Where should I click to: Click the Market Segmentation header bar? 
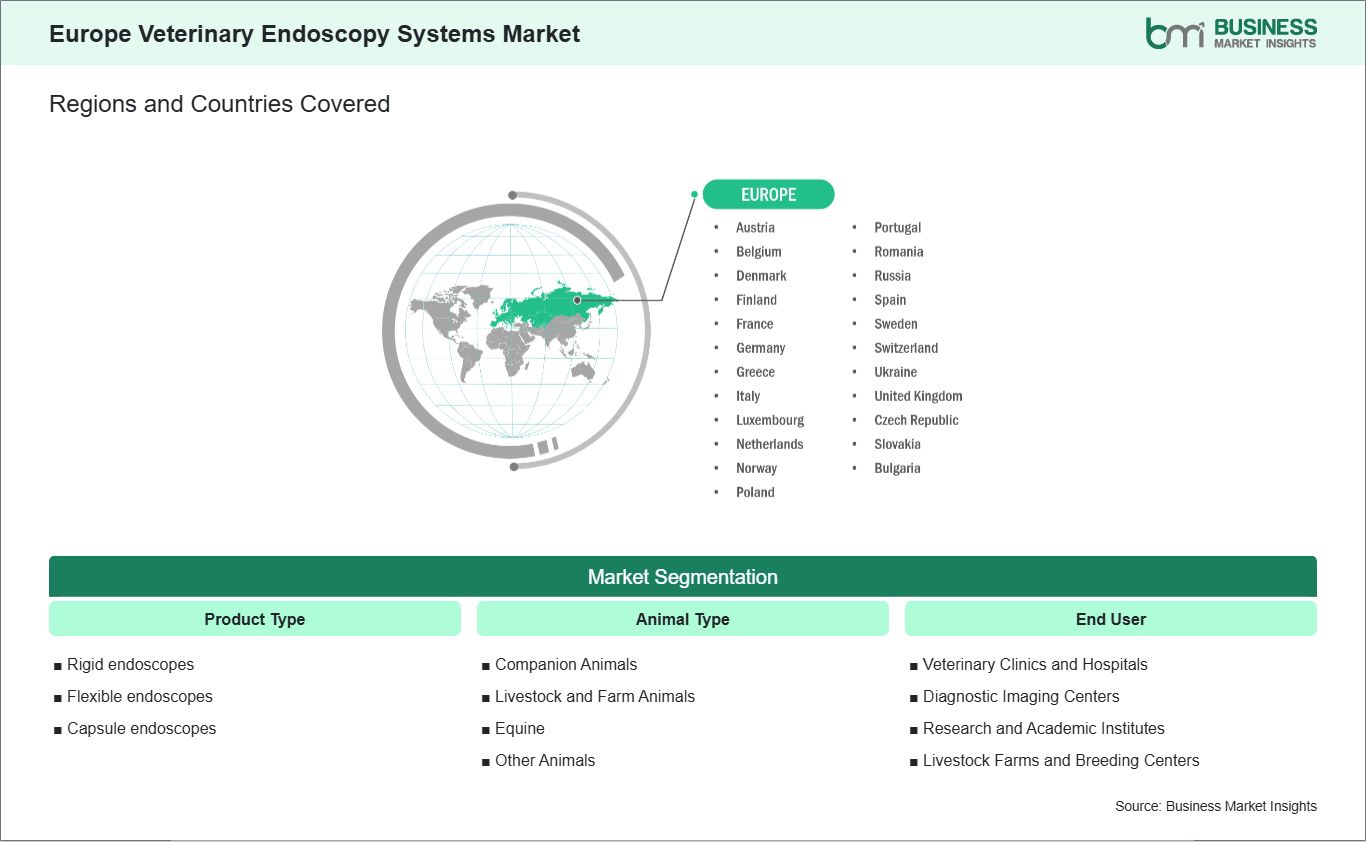[x=683, y=577]
